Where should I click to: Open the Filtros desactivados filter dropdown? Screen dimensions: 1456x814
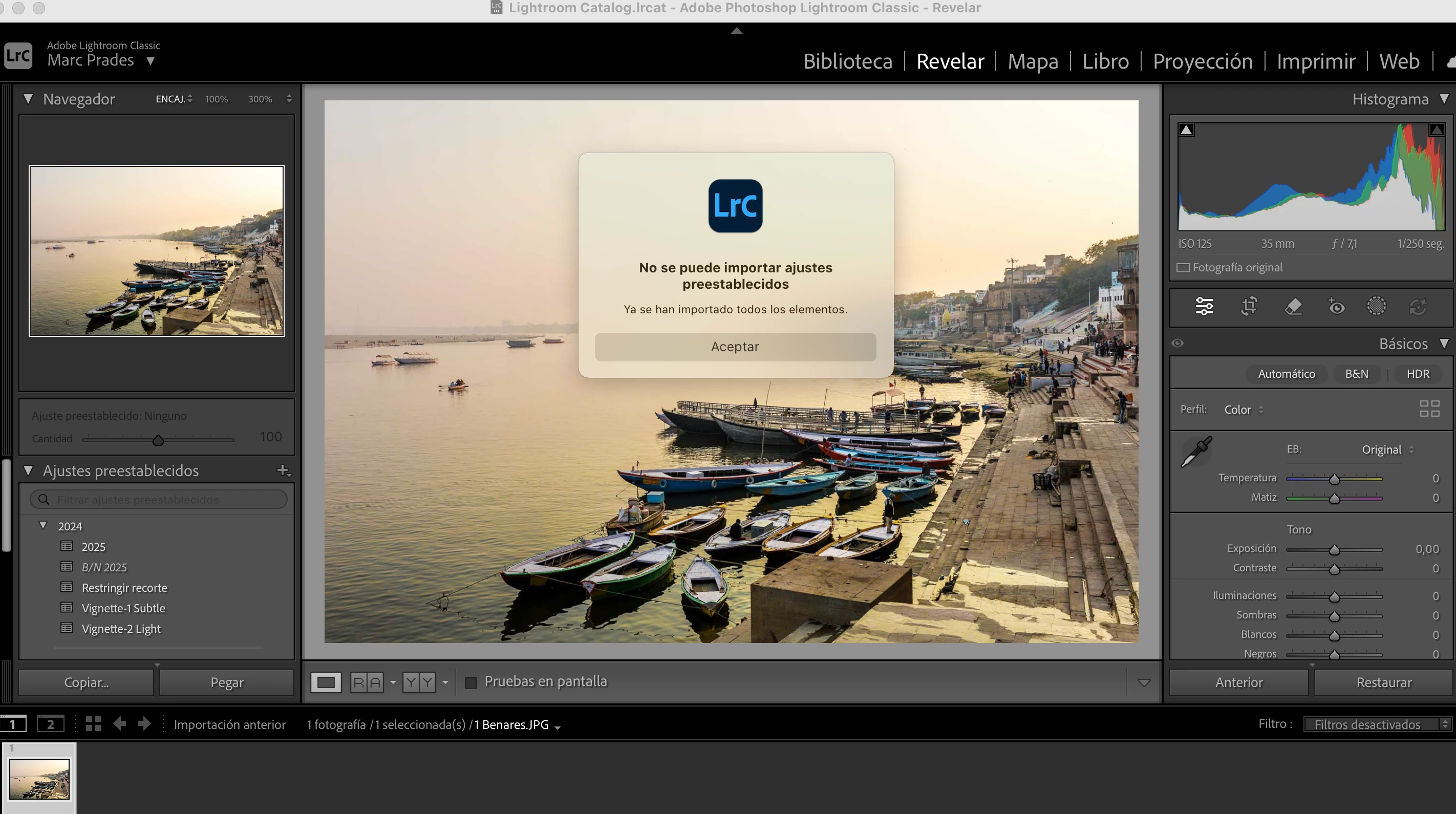click(1376, 724)
